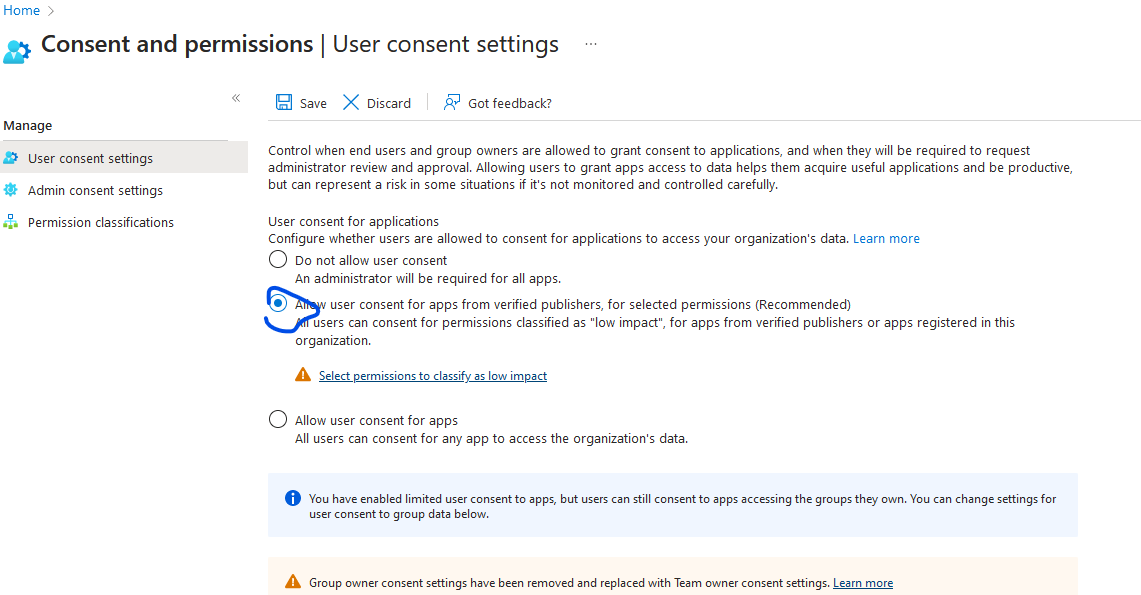Click the warning icon in Group owner banner
1141x595 pixels.
(293, 581)
